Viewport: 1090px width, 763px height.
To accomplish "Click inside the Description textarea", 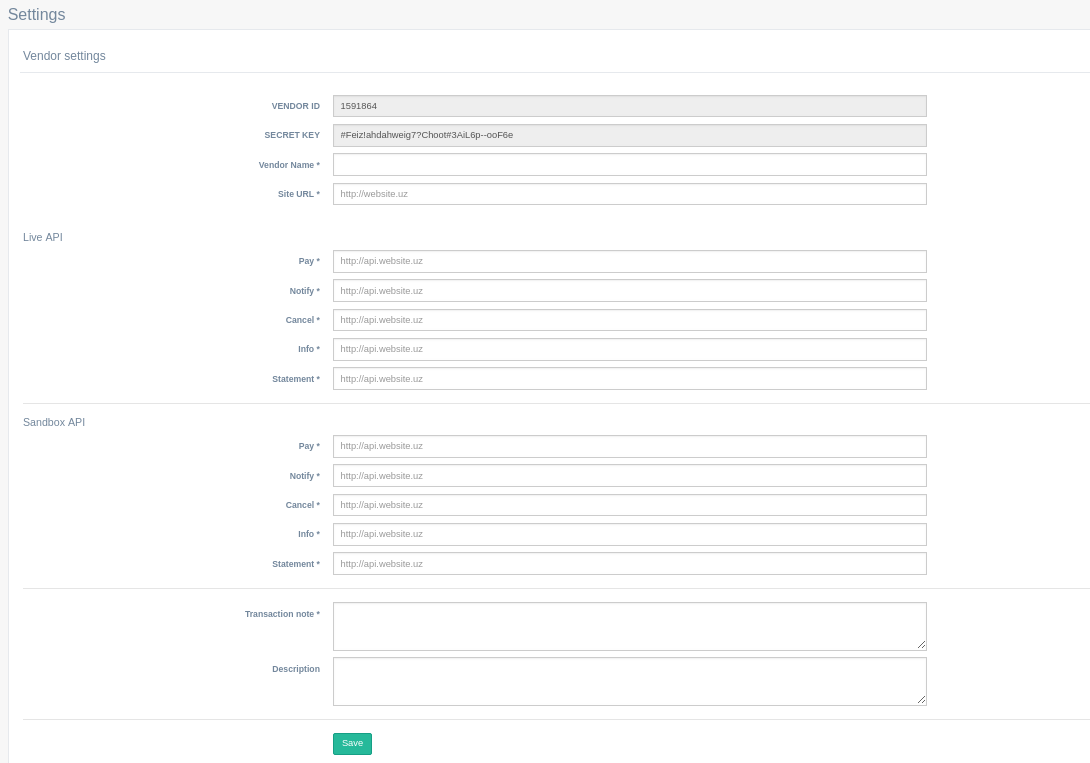I will tap(629, 681).
